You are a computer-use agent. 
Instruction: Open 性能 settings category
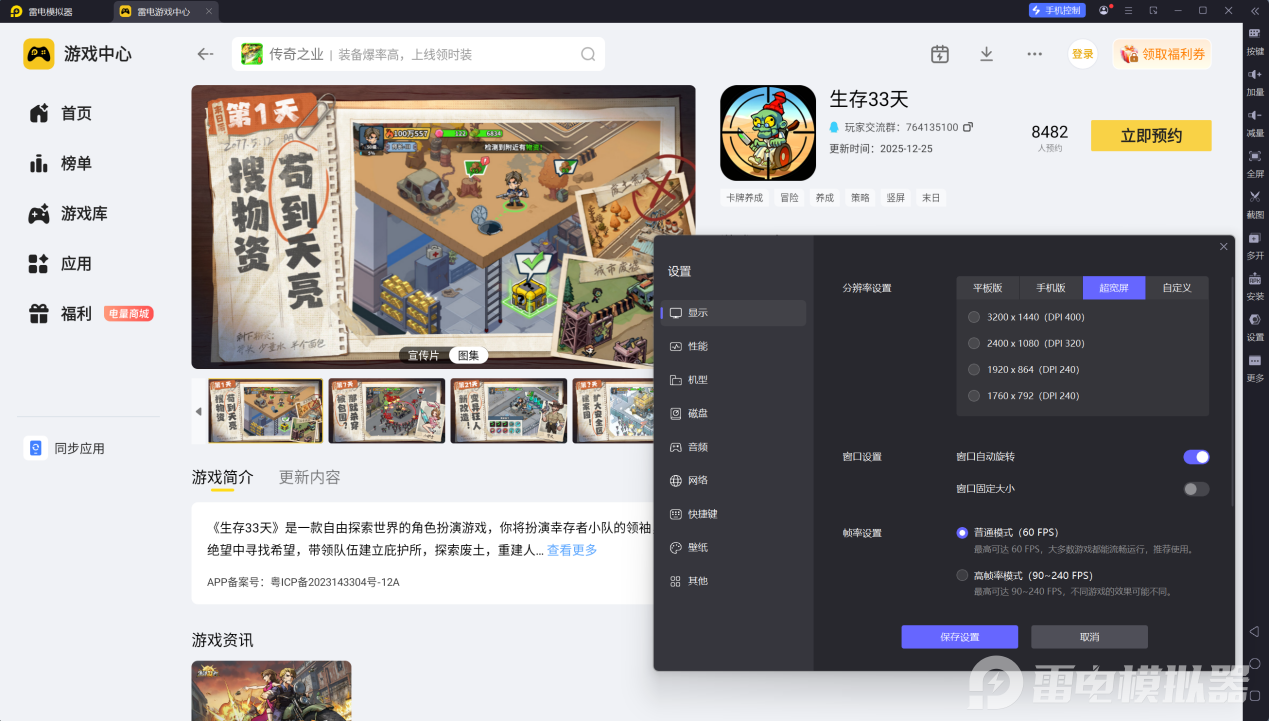tap(733, 346)
